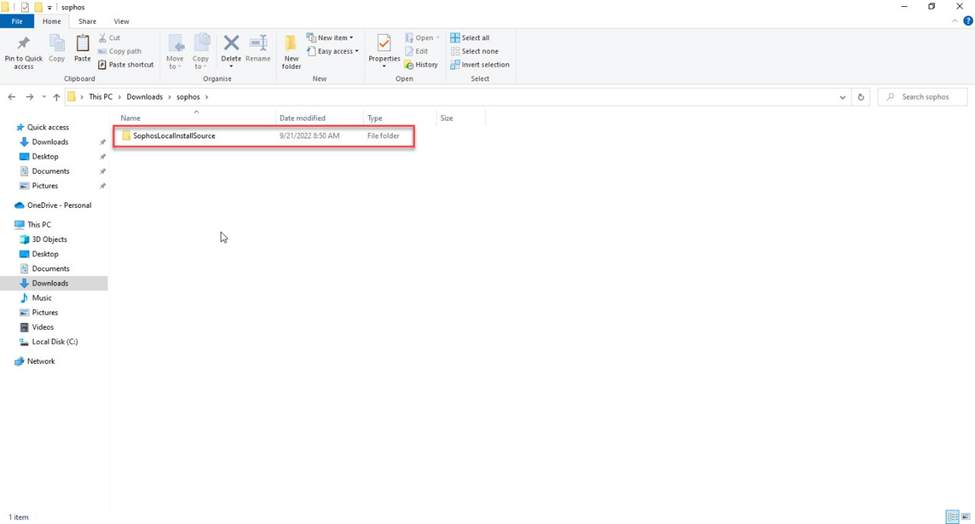The image size is (975, 524).
Task: Click the Search sophos field
Action: click(923, 97)
